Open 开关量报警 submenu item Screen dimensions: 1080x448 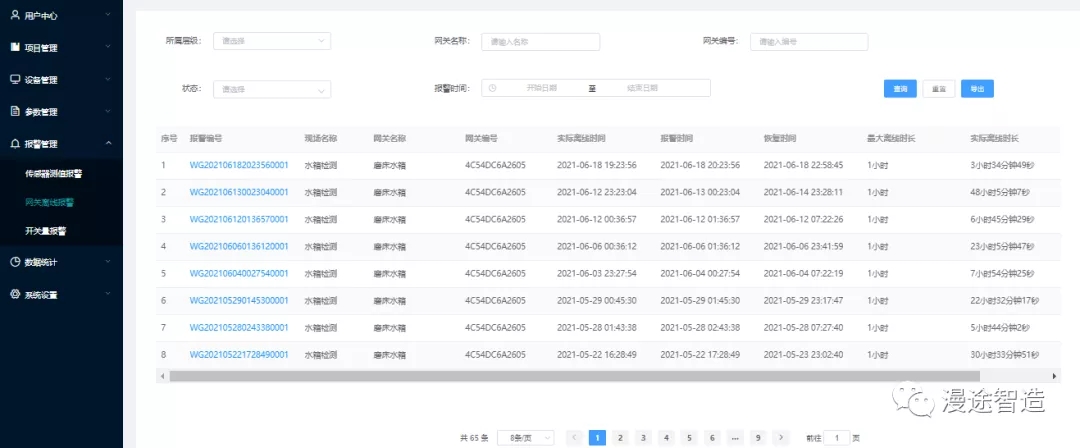[46, 230]
